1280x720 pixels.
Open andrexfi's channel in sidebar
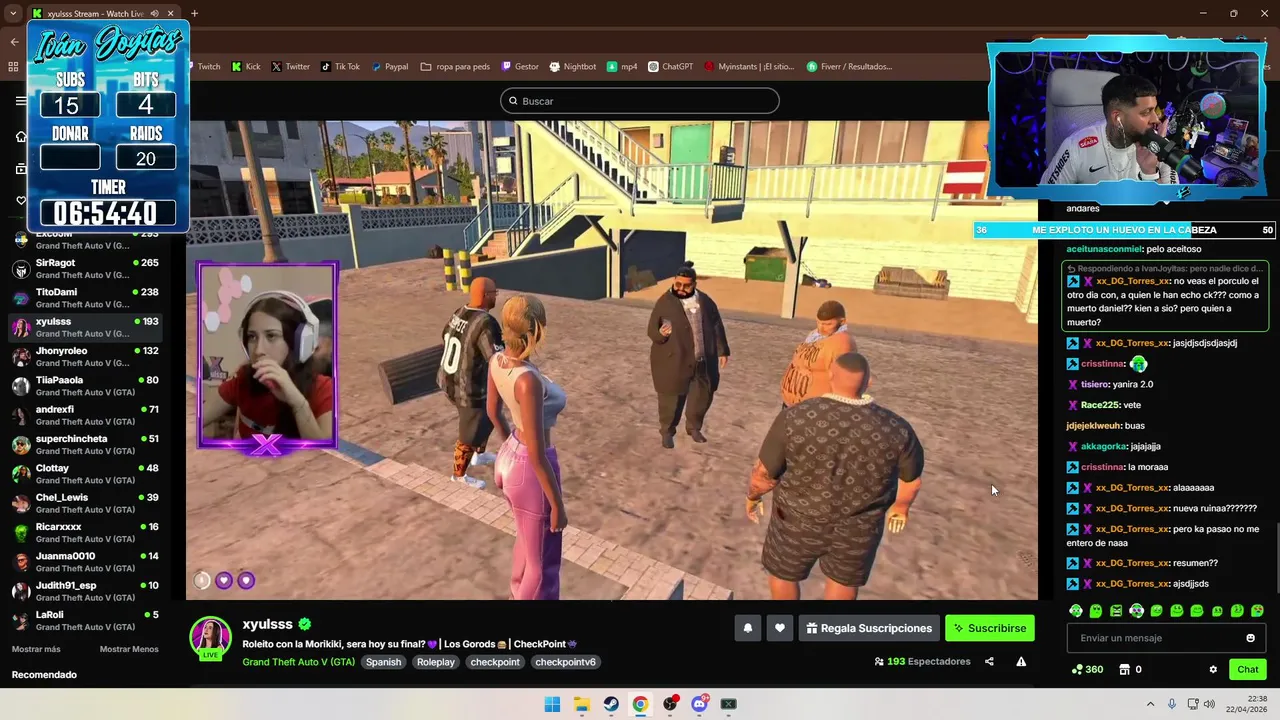(x=85, y=415)
